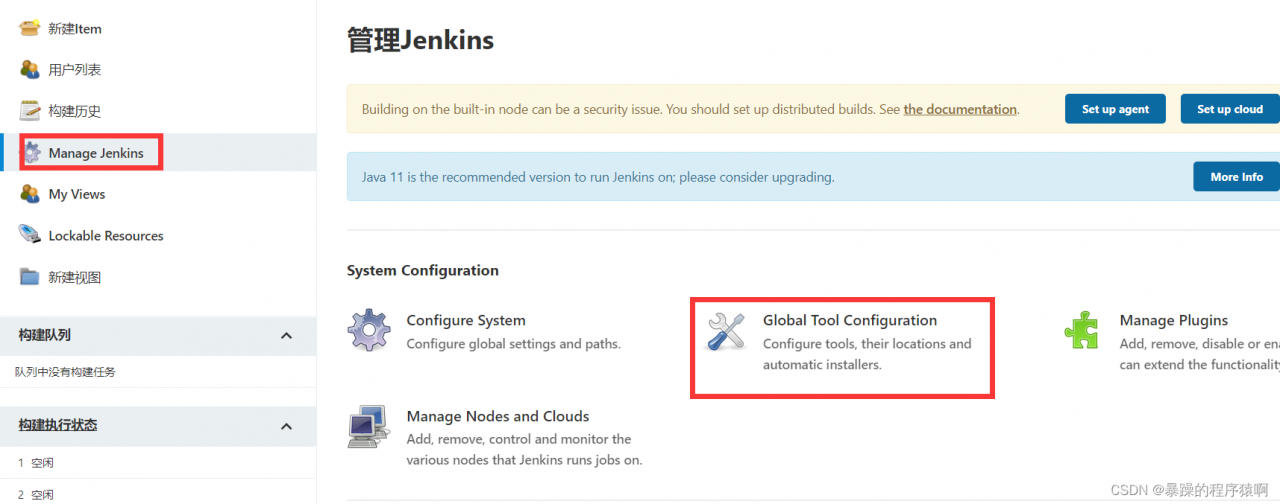This screenshot has height=504, width=1280.
Task: Click the 新建Item package icon
Action: point(30,28)
